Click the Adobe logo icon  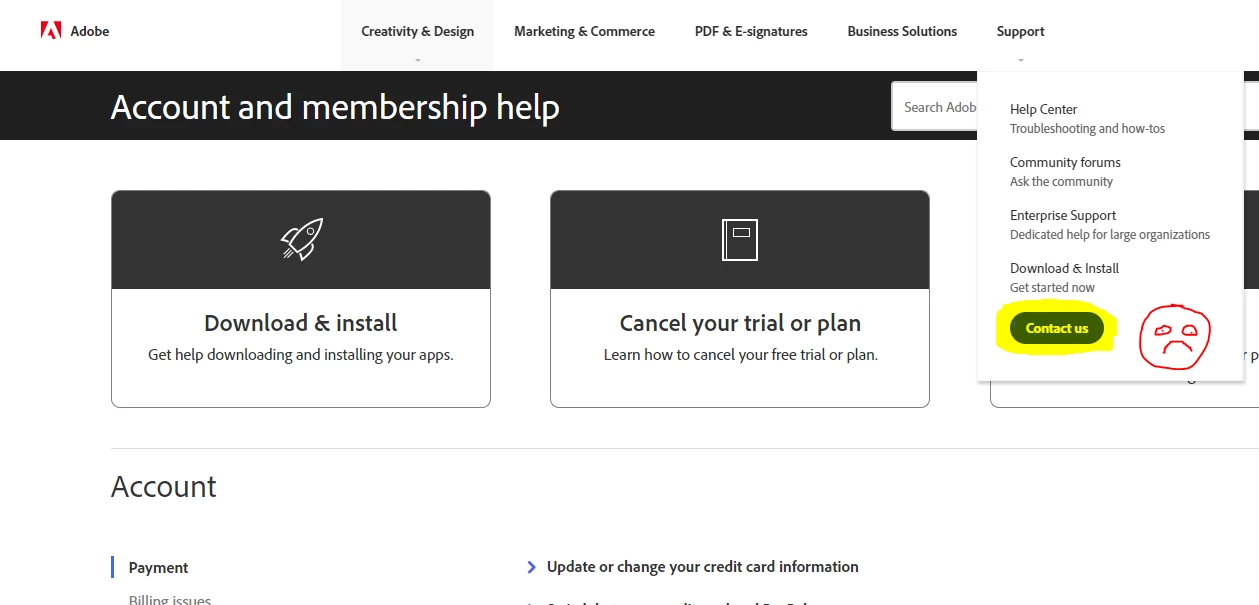pyautogui.click(x=51, y=31)
